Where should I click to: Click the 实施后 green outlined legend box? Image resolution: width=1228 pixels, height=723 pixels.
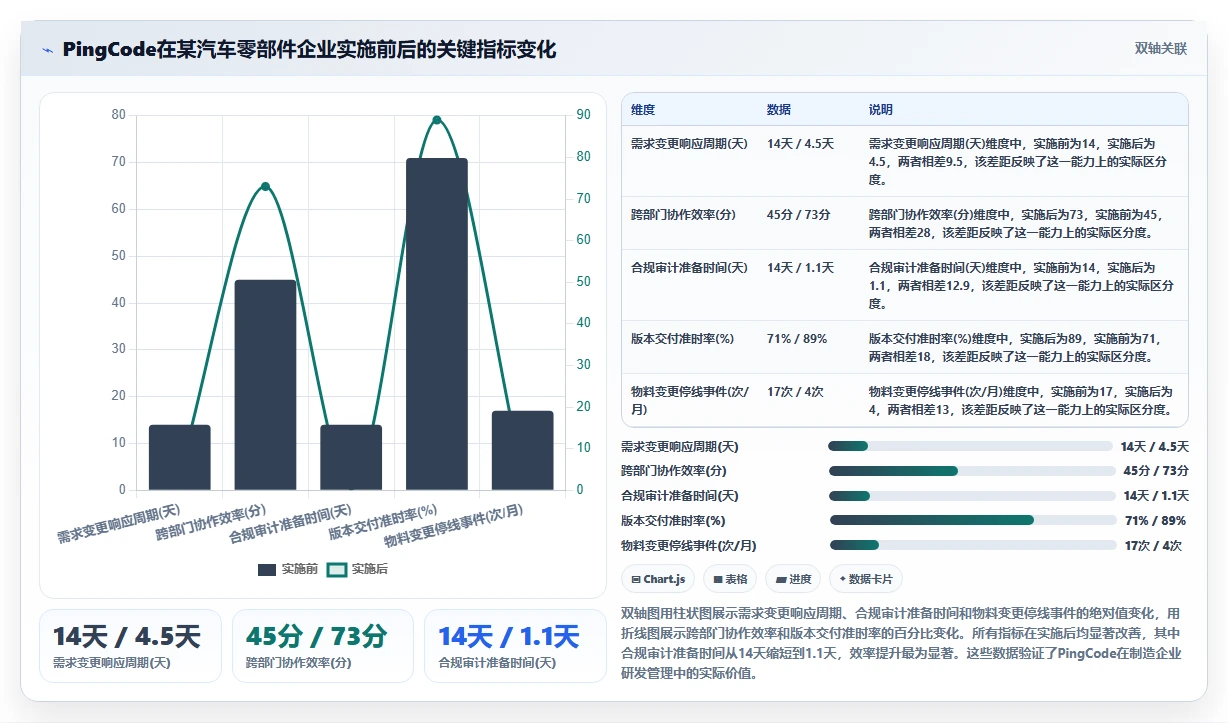coord(337,570)
